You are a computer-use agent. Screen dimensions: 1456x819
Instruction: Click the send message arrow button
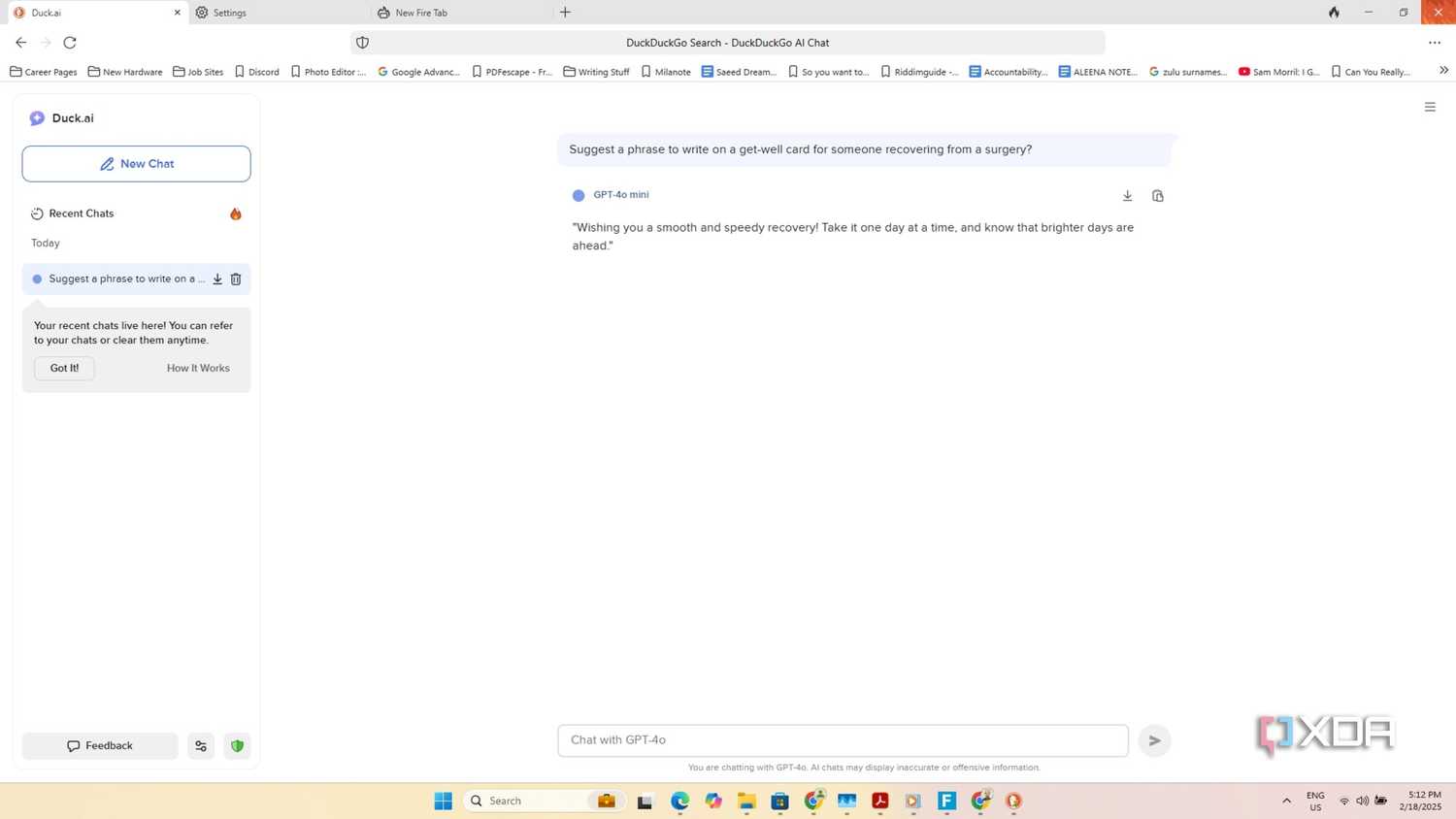click(x=1154, y=740)
